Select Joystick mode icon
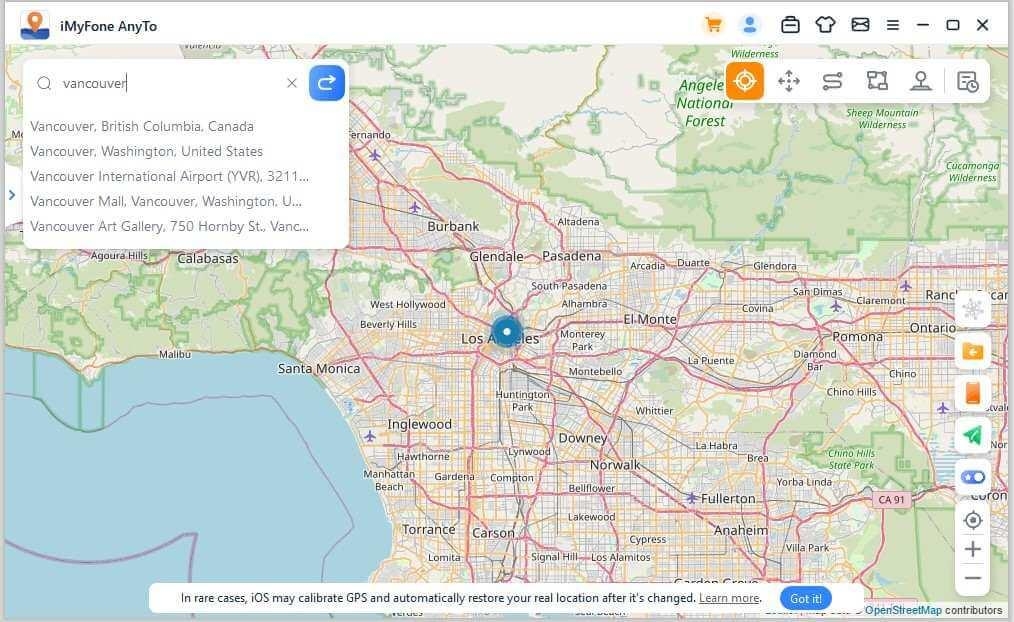 point(920,81)
